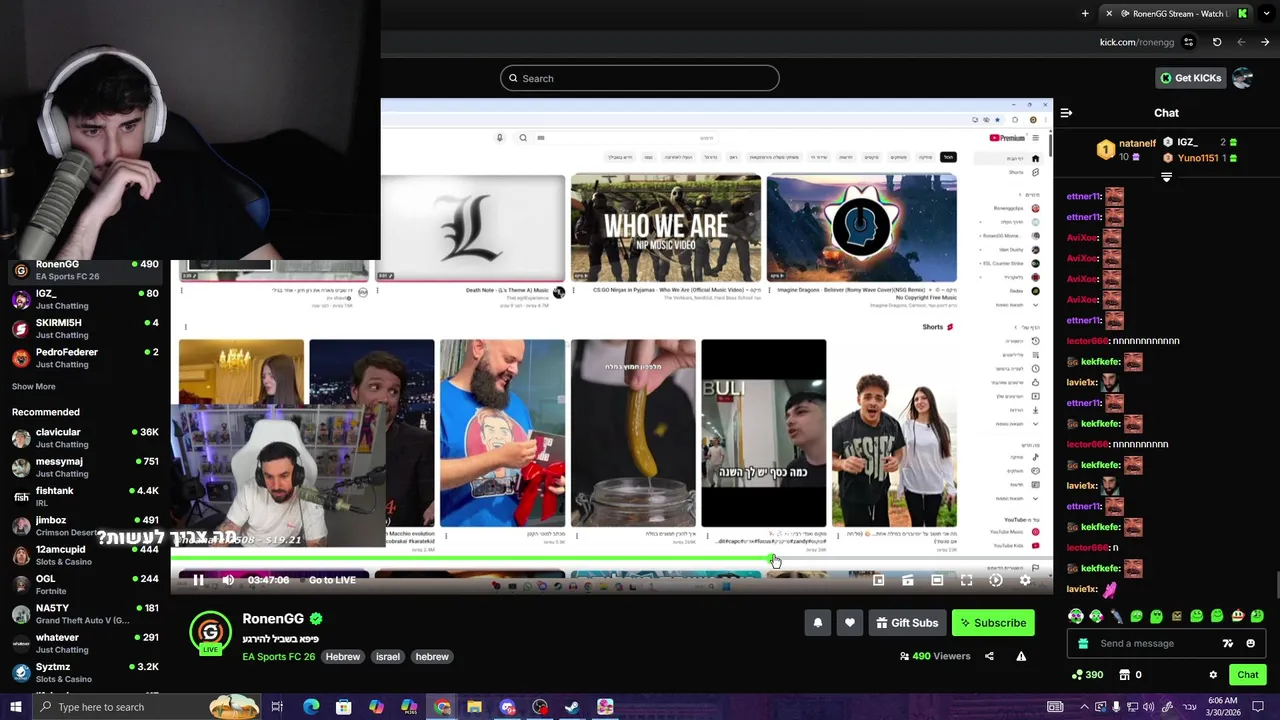The image size is (1280, 720).
Task: Open the emoji picker in chat
Action: coord(1250,643)
